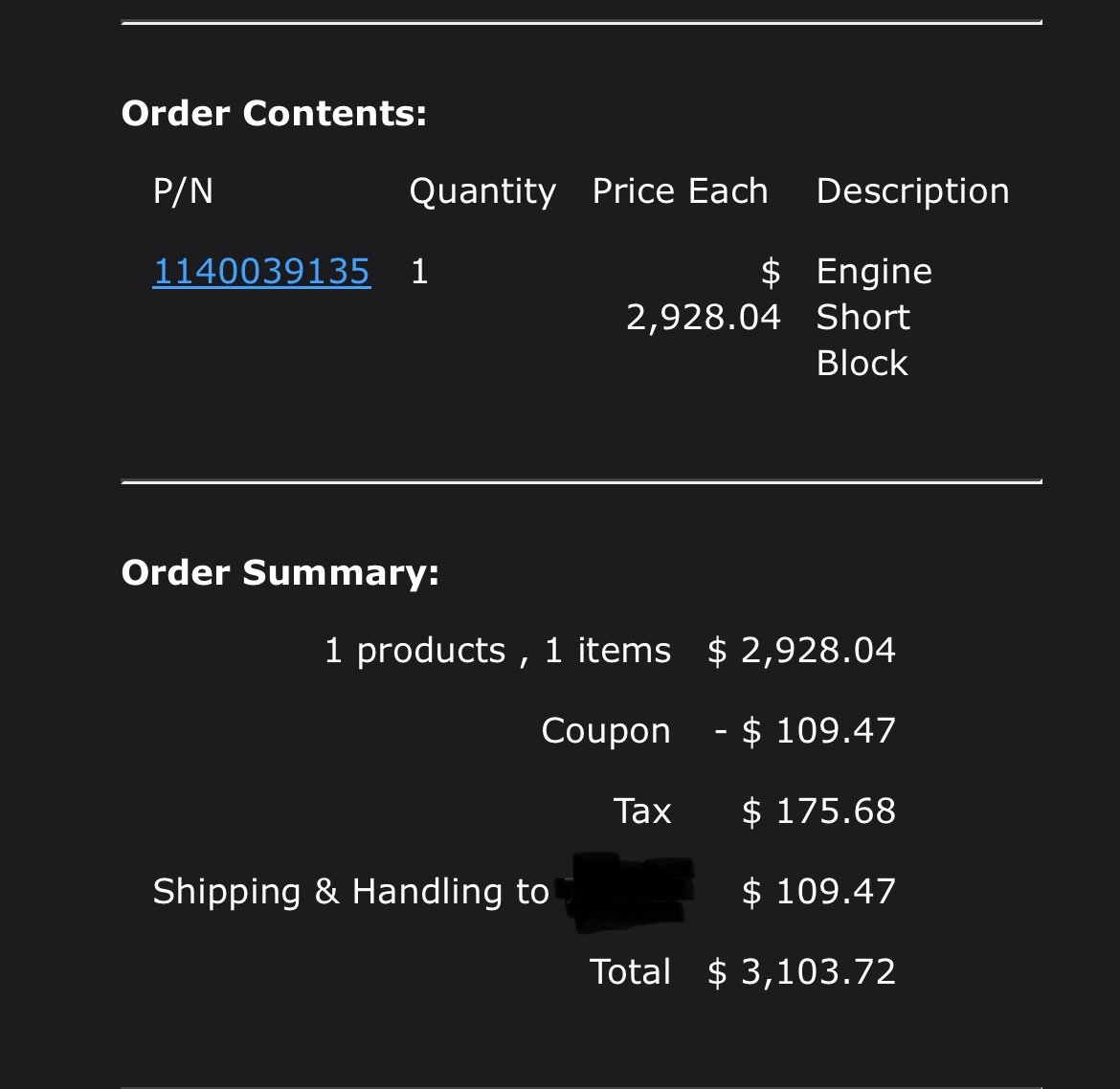Select the Engine Short Block description
This screenshot has width=1120, height=1089.
[x=874, y=317]
